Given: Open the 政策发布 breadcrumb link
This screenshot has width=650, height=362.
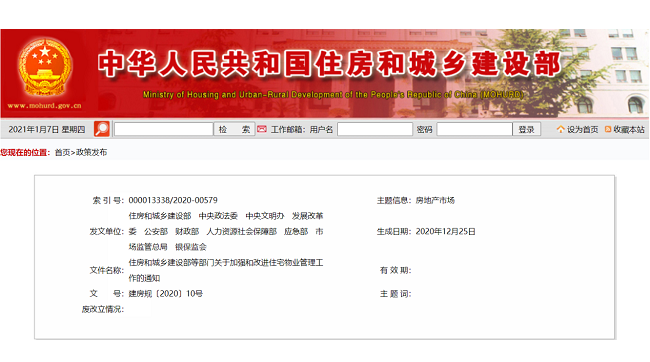Looking at the screenshot, I should [91, 153].
